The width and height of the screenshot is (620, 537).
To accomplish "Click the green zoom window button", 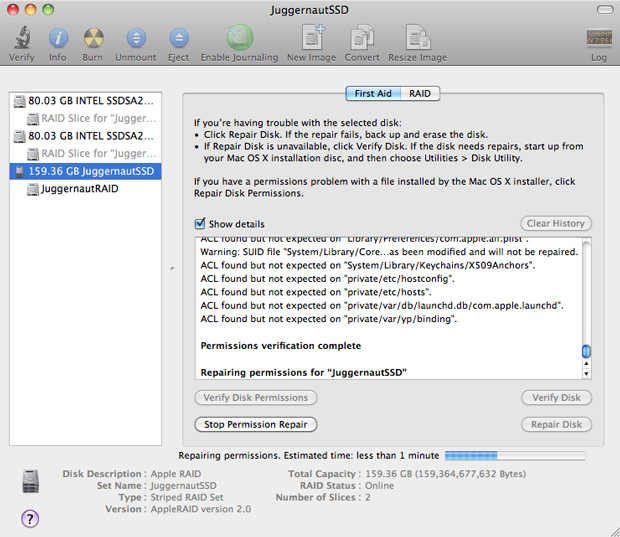I will (x=48, y=9).
